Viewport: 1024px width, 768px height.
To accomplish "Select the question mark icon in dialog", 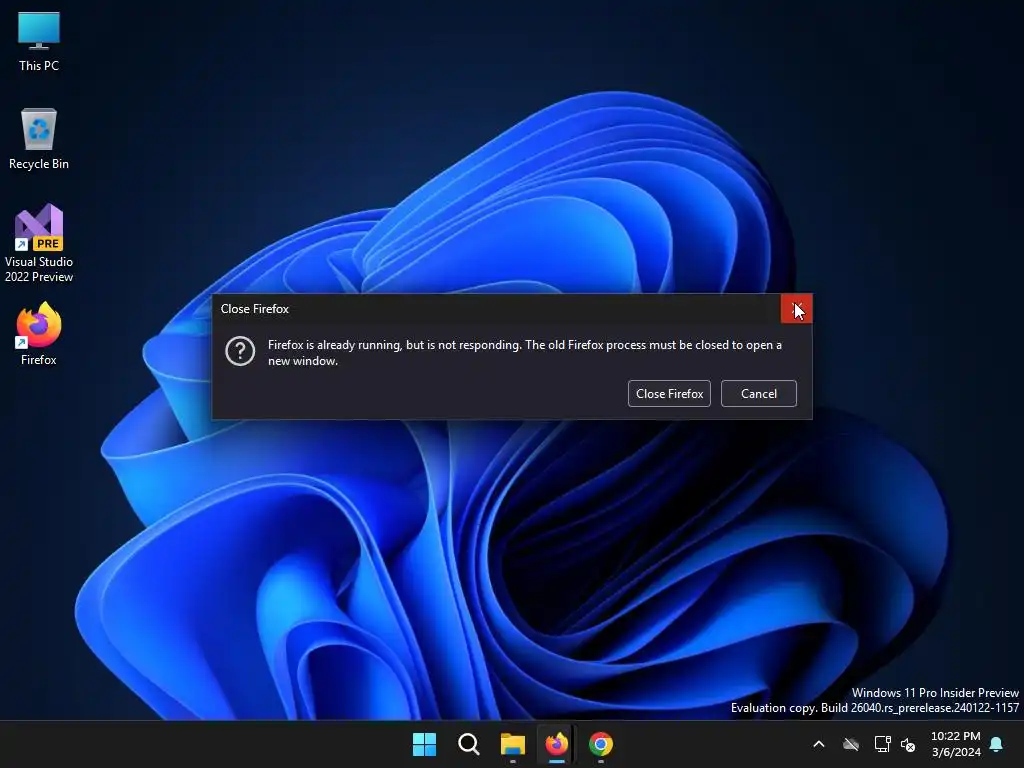I will coord(240,351).
